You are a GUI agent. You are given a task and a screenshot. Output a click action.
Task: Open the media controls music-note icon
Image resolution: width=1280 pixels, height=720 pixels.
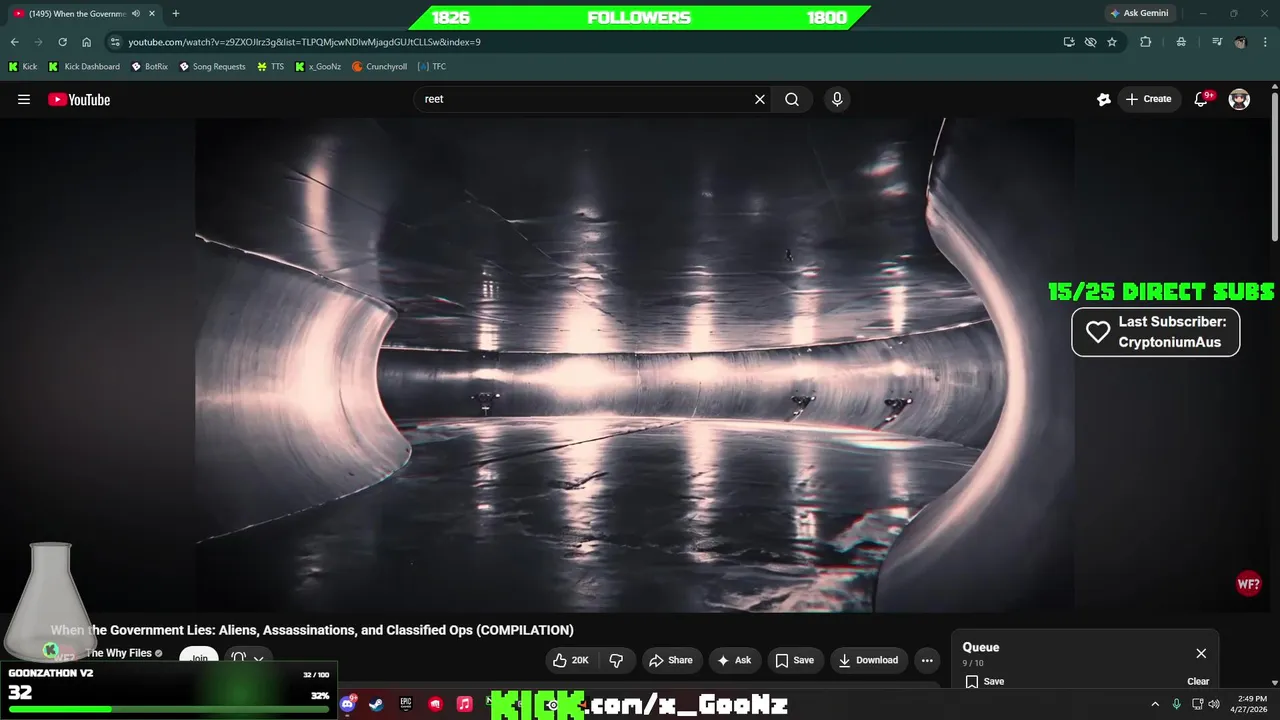pyautogui.click(x=1216, y=42)
